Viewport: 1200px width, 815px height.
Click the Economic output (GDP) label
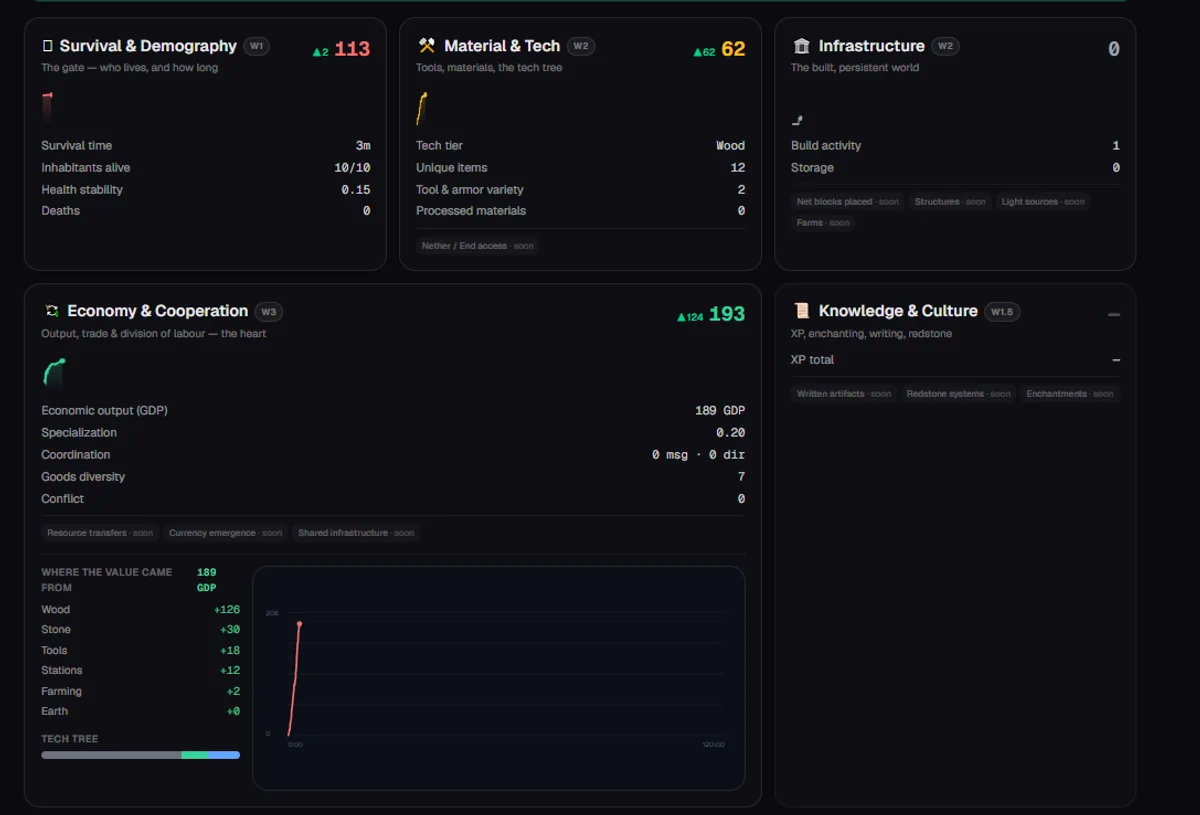tap(104, 411)
